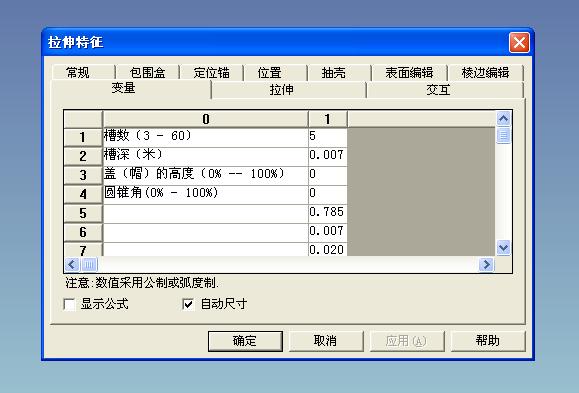
Task: Edit the 圆锥角 value 0
Action: 328,194
